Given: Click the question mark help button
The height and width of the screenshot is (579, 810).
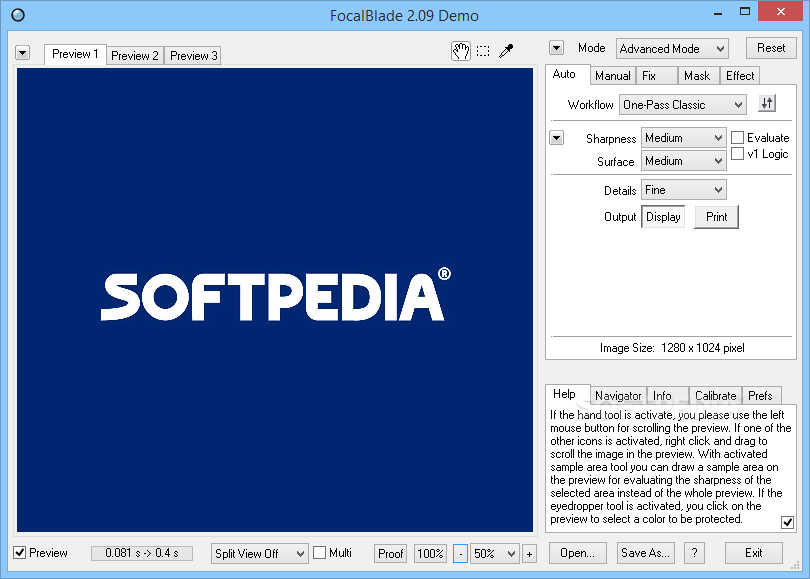Looking at the screenshot, I should coord(694,553).
